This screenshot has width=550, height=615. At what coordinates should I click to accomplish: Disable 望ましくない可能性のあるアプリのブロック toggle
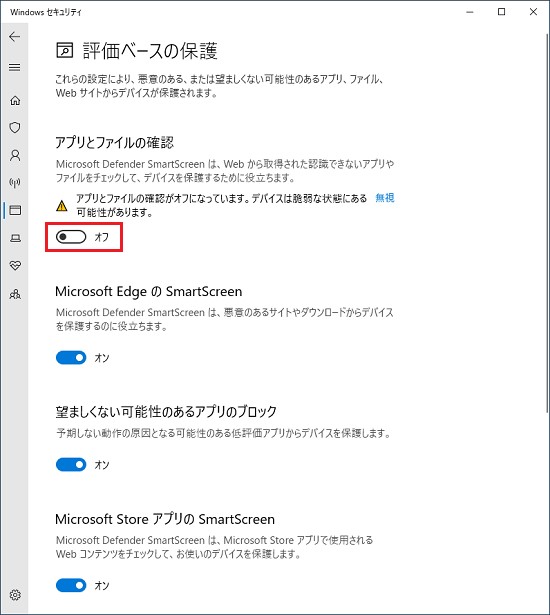(x=71, y=465)
